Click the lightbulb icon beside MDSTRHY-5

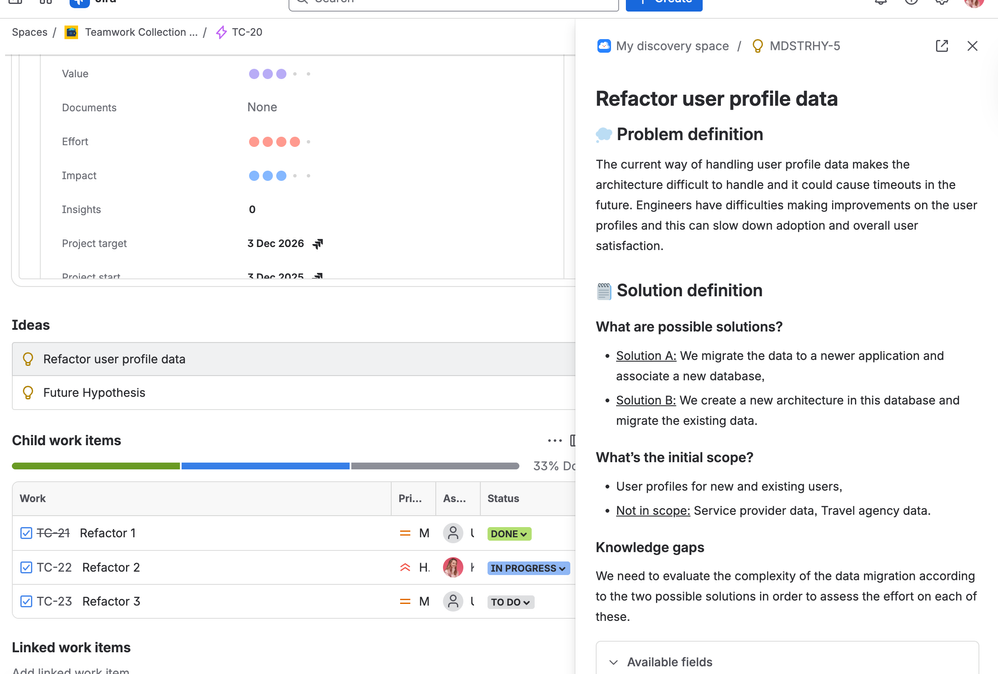[757, 46]
